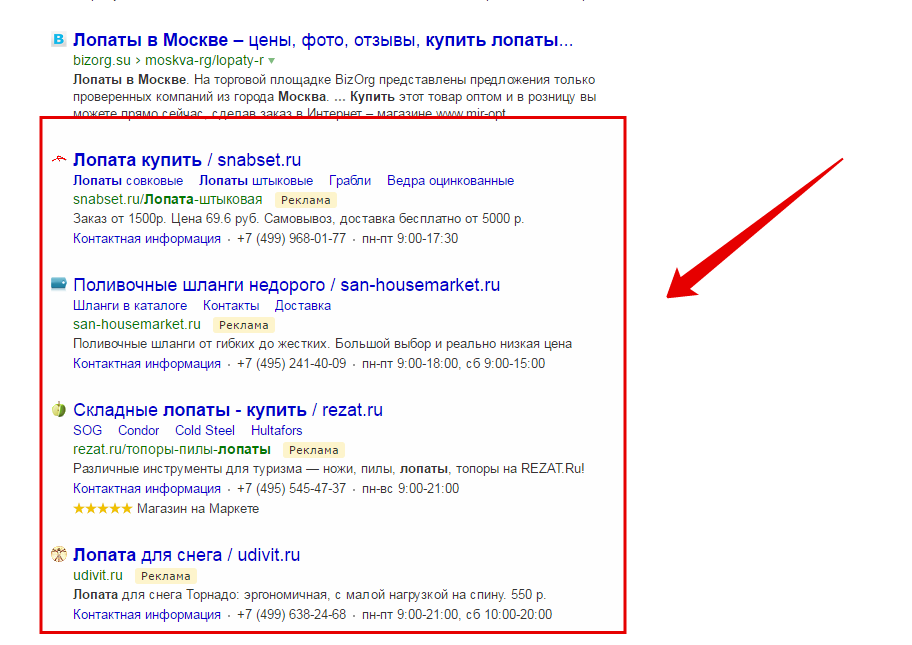This screenshot has width=912, height=645.
Task: Open the 'Condor' sitelink
Action: 138,430
